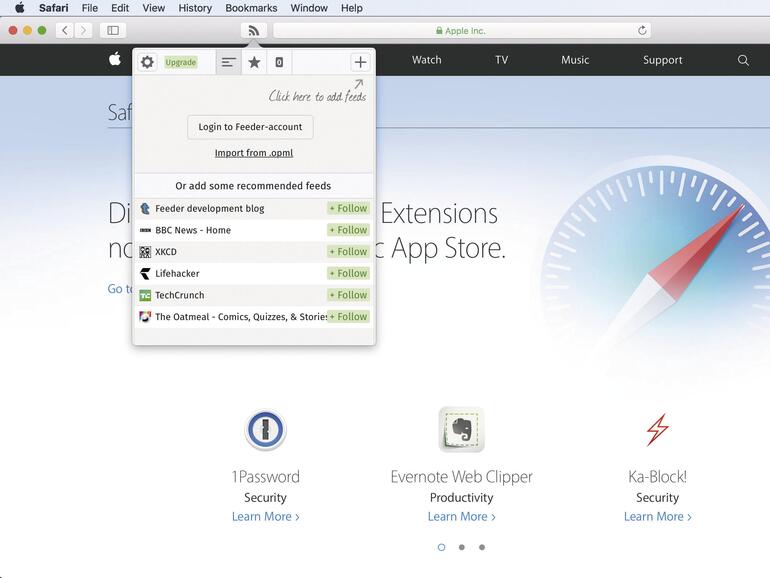The image size is (770, 578).
Task: Follow The Oatmeal feed
Action: [348, 316]
